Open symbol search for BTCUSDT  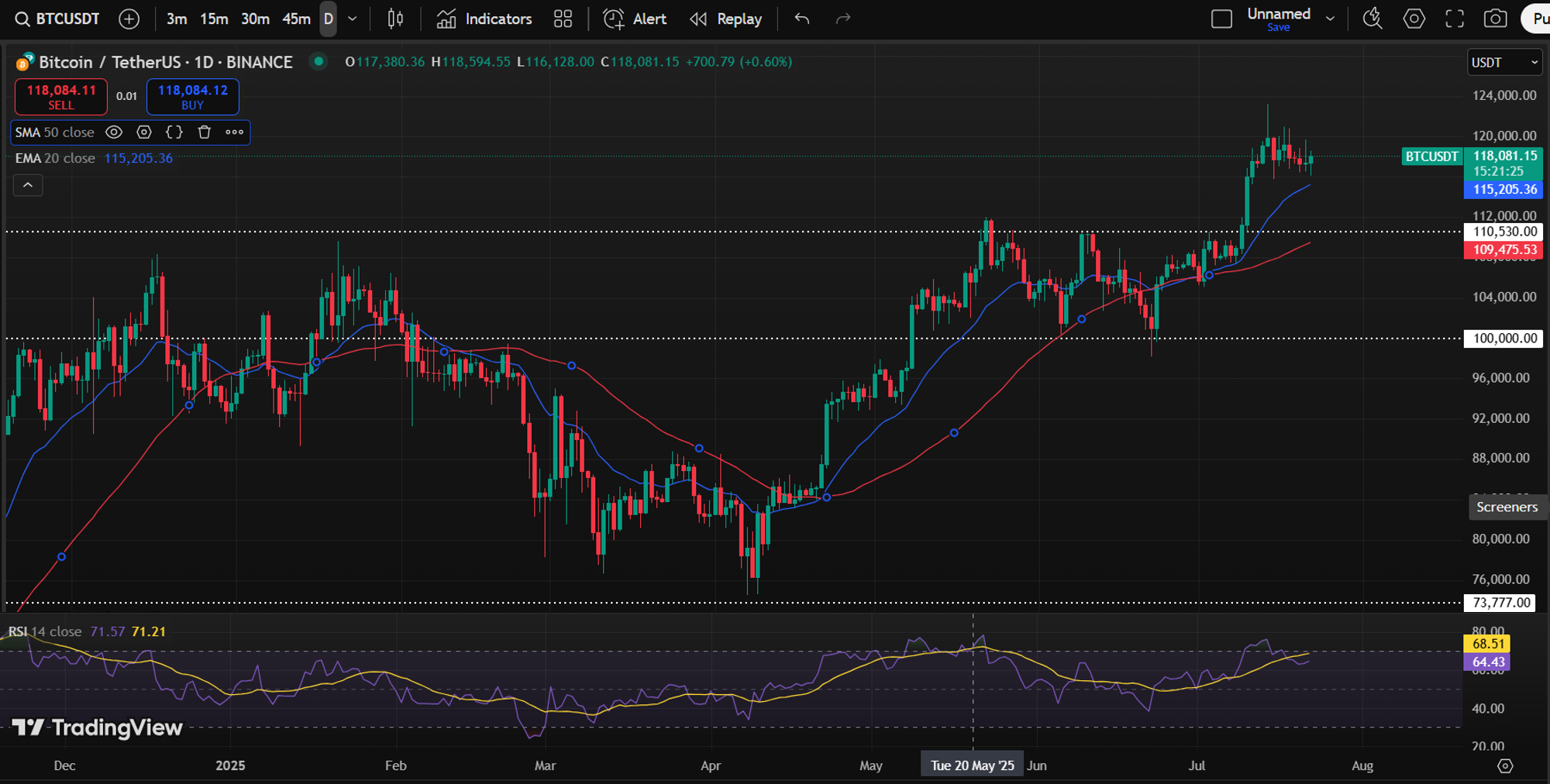tap(57, 19)
